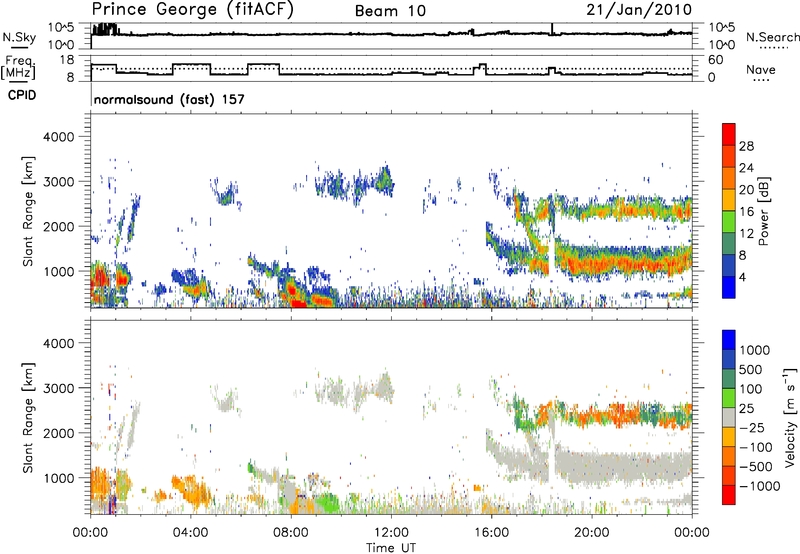Select the '16:00' time axis label
This screenshot has width=800, height=554.
click(x=491, y=532)
